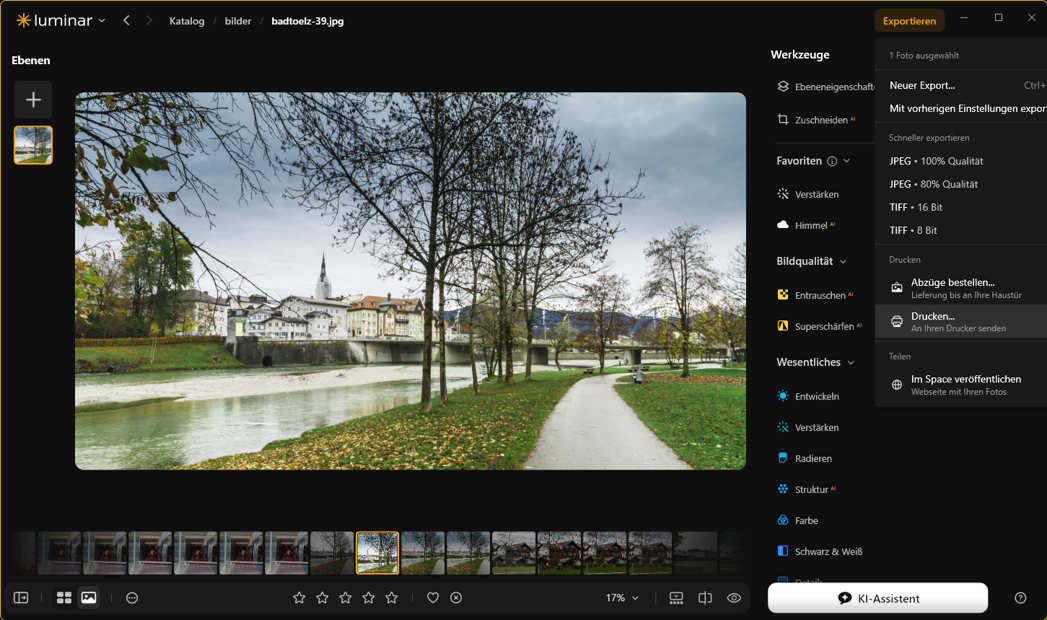Export as TIFF 8 Bit

pyautogui.click(x=961, y=230)
